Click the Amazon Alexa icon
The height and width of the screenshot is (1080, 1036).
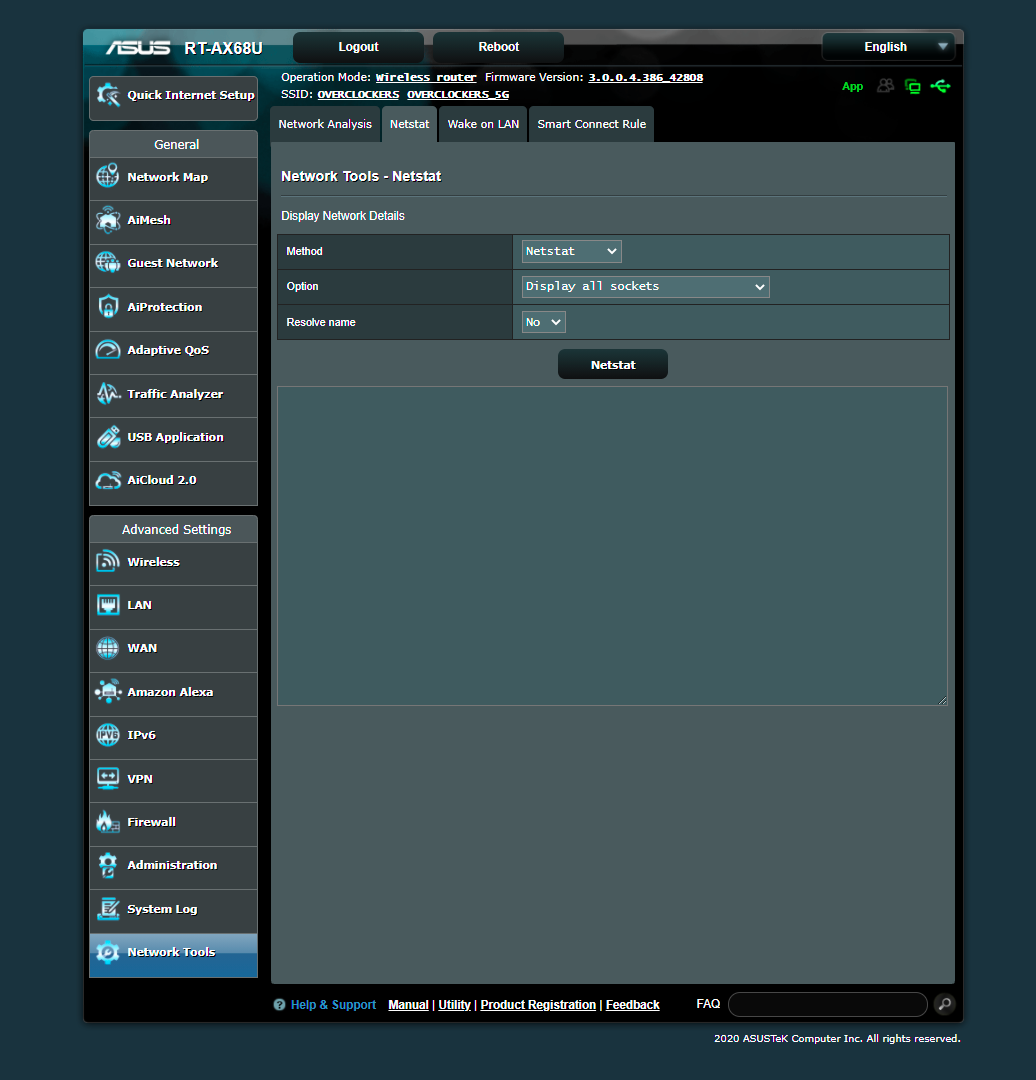[x=108, y=692]
